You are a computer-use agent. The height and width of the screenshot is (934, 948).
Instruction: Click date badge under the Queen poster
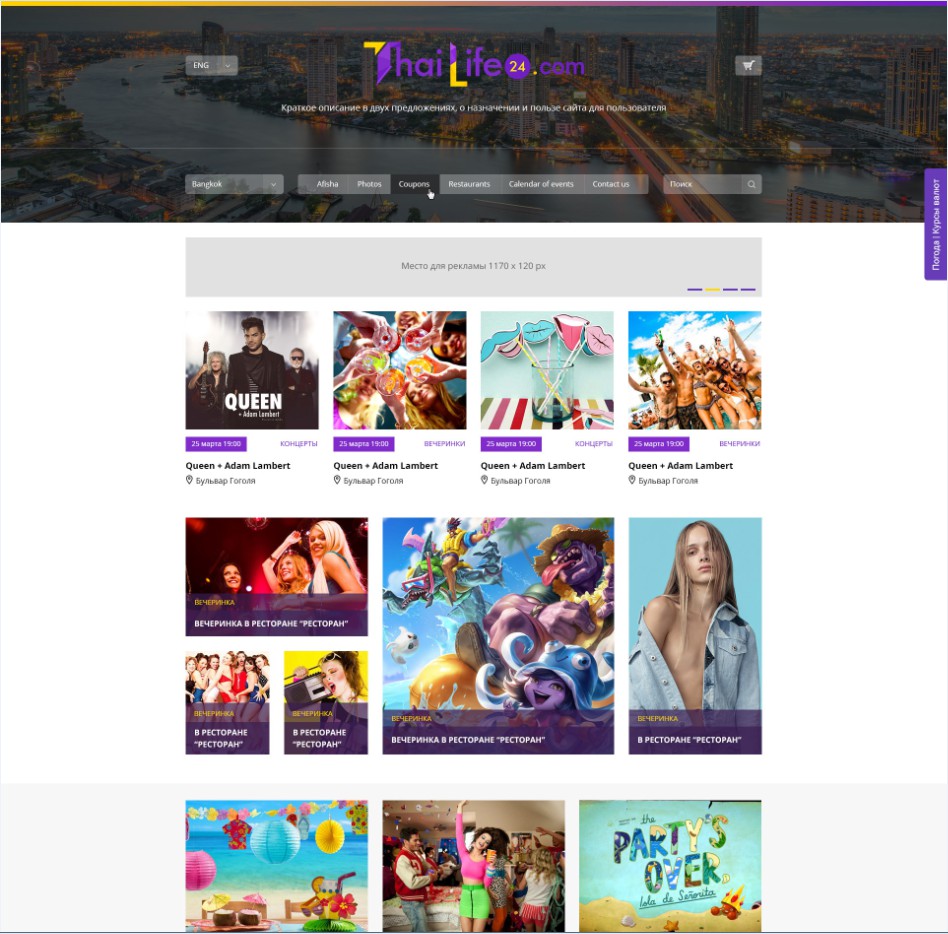pos(216,444)
